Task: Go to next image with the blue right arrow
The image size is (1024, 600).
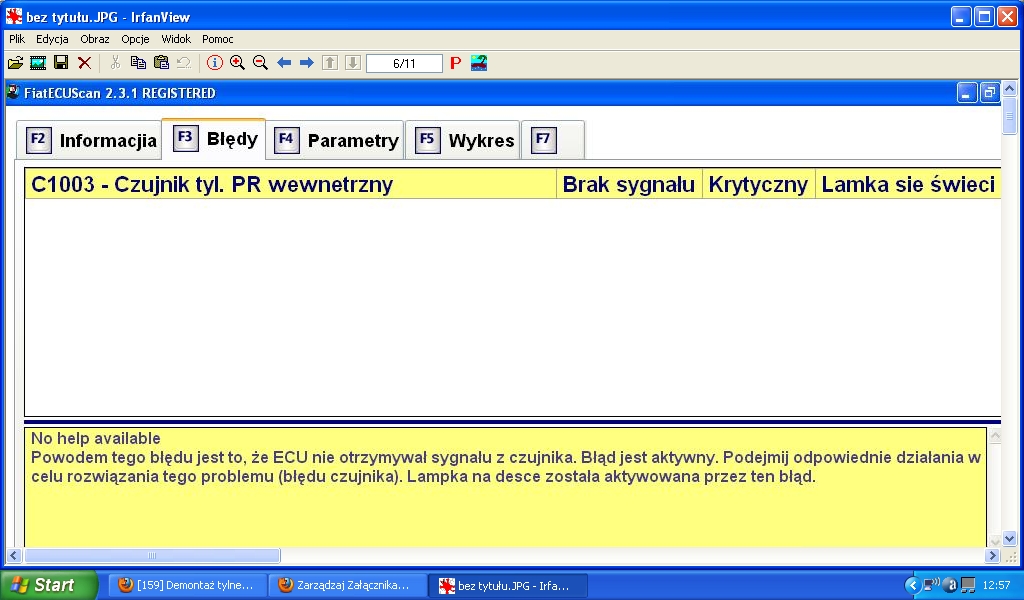Action: 307,63
